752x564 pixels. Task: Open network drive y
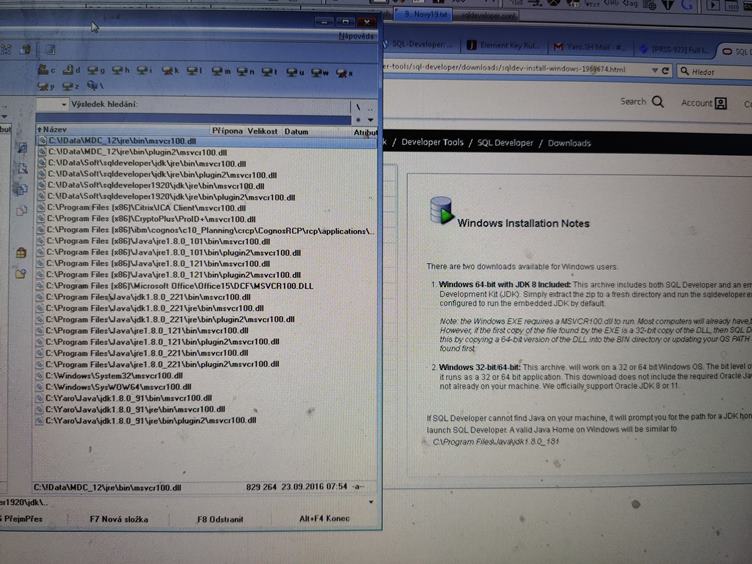pyautogui.click(x=46, y=86)
